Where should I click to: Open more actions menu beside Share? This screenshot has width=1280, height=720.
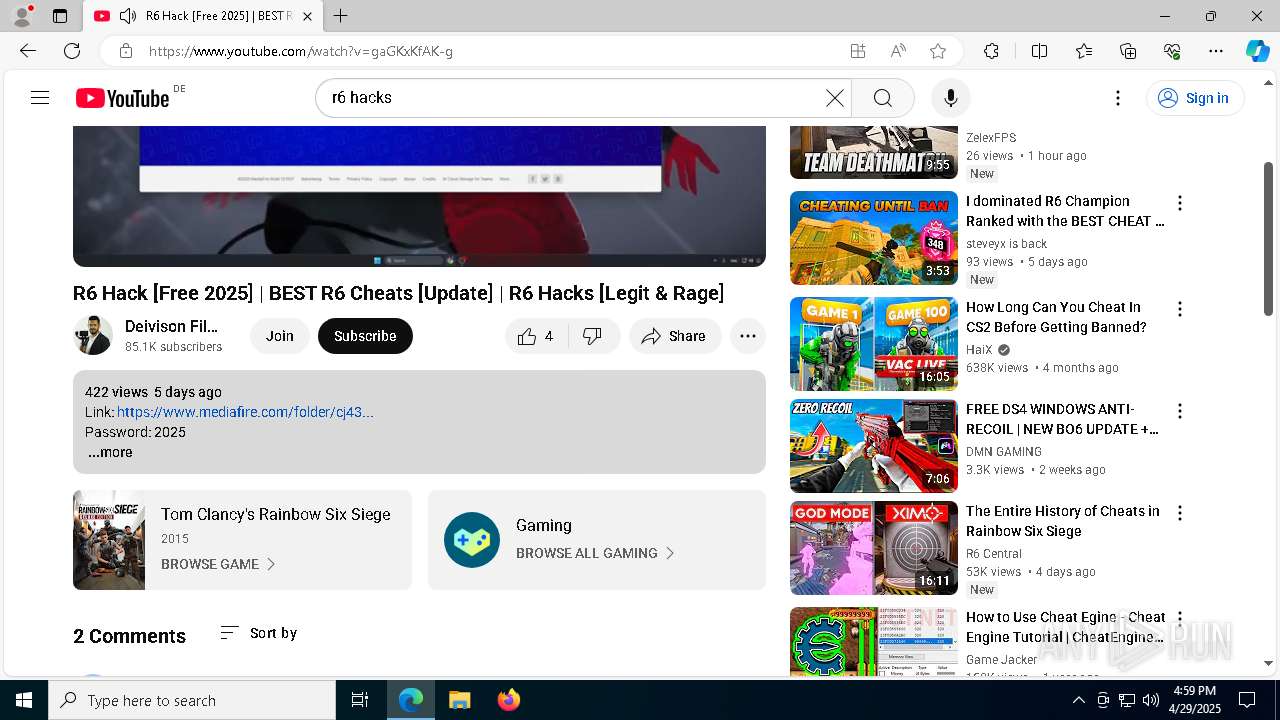(748, 336)
